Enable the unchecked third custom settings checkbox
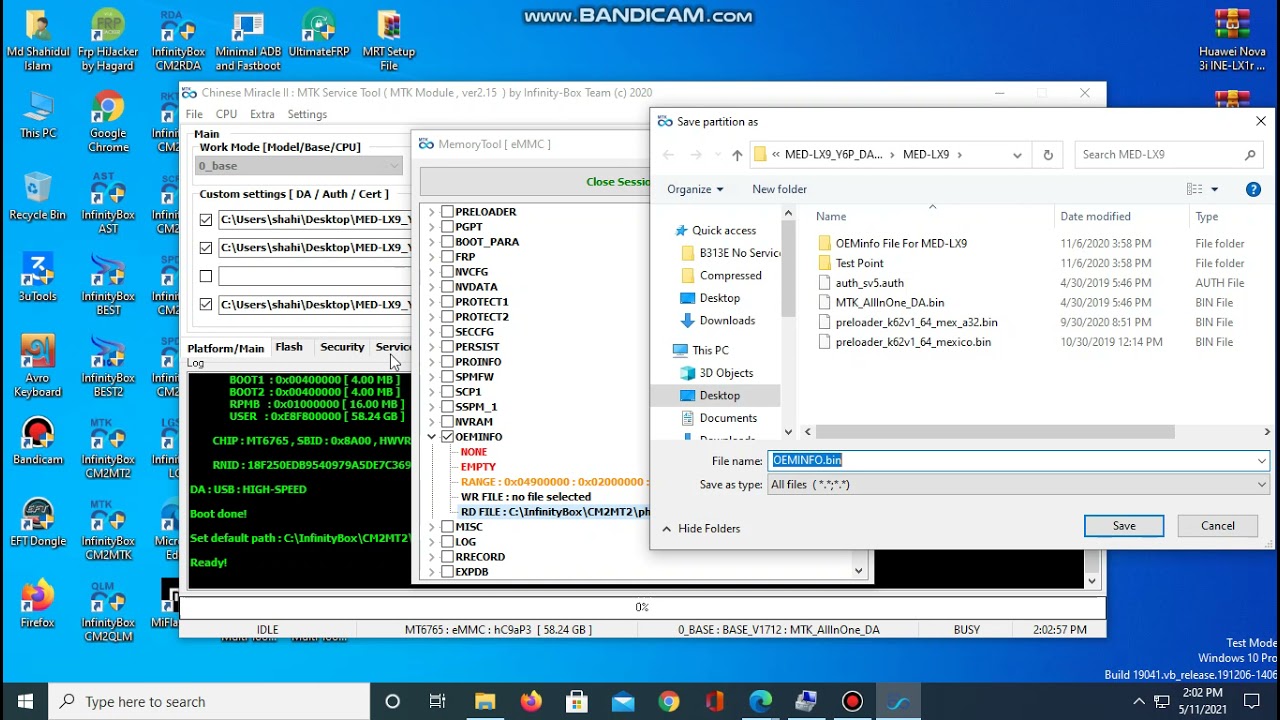Viewport: 1280px width, 720px height. (206, 276)
